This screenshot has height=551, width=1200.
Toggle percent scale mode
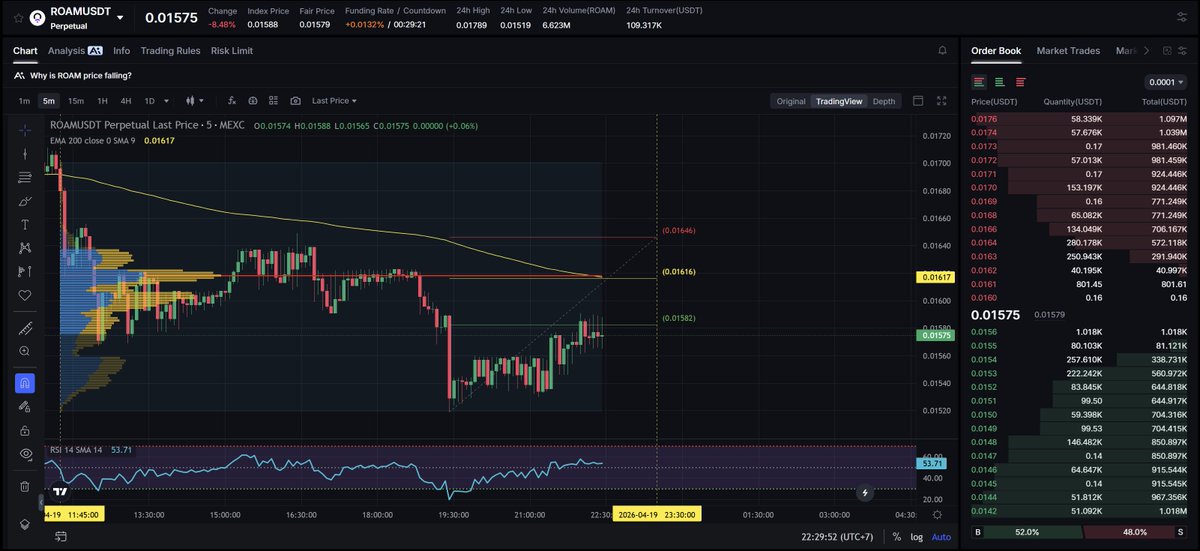pos(898,537)
